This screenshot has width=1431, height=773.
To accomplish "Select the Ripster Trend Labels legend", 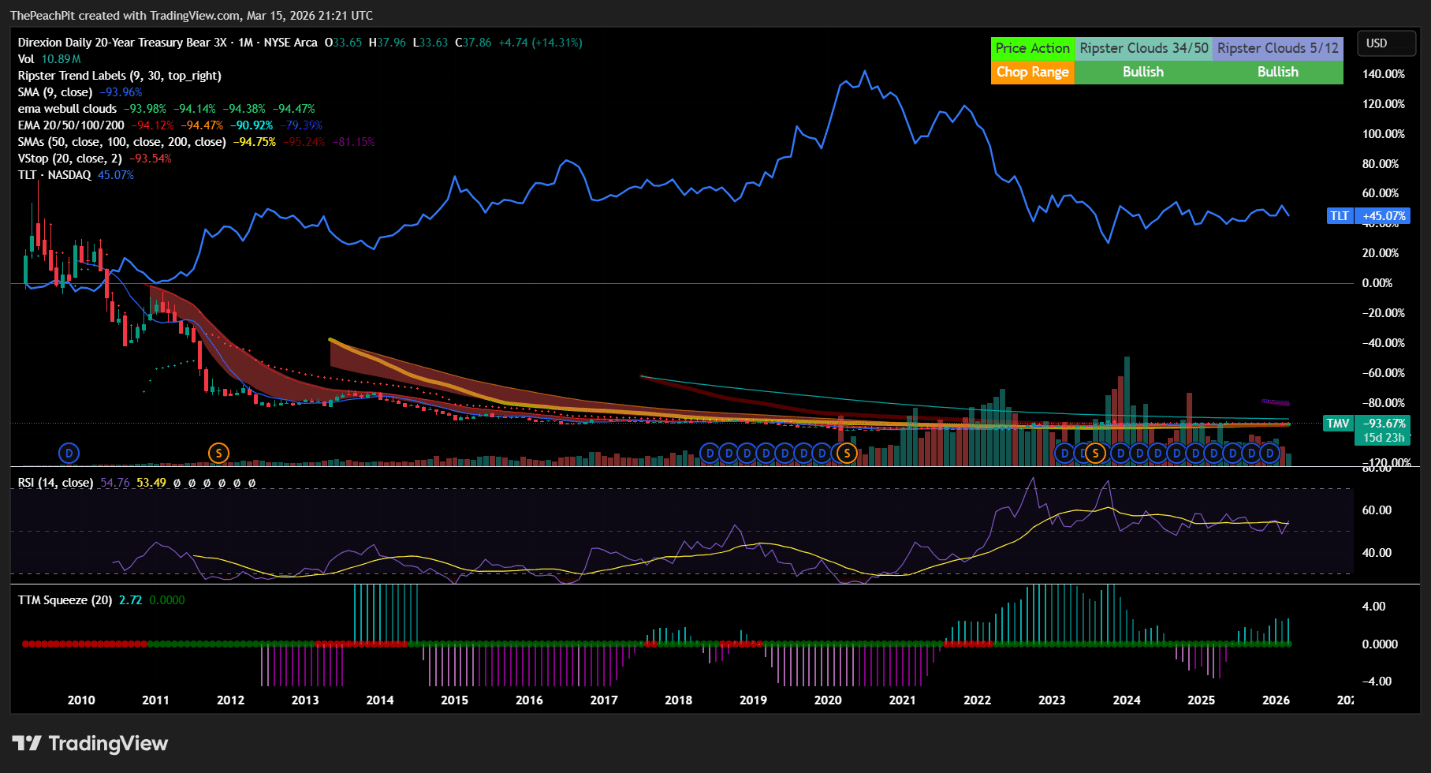I will tap(119, 75).
